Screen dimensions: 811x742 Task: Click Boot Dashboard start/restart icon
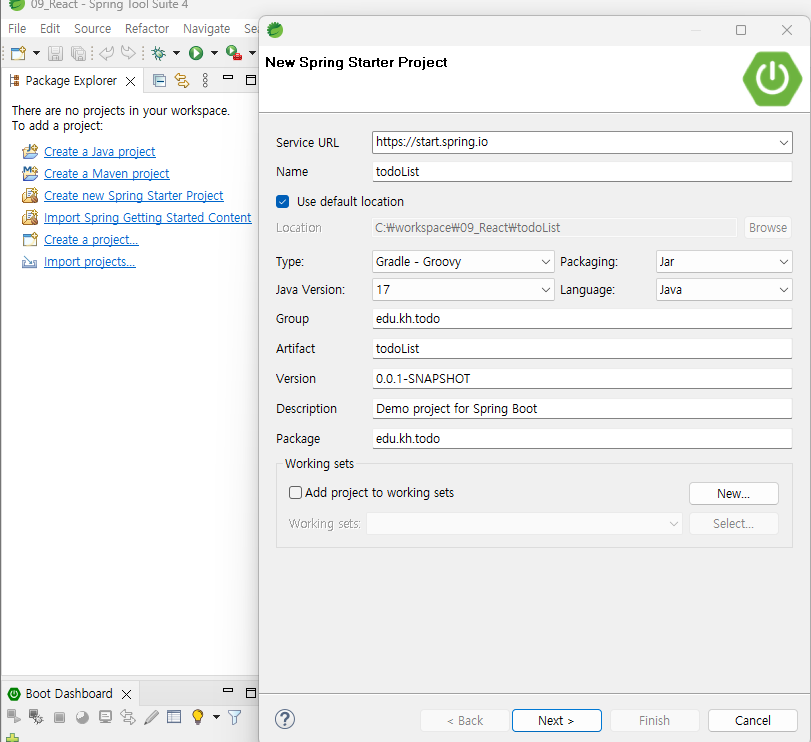click(13, 716)
